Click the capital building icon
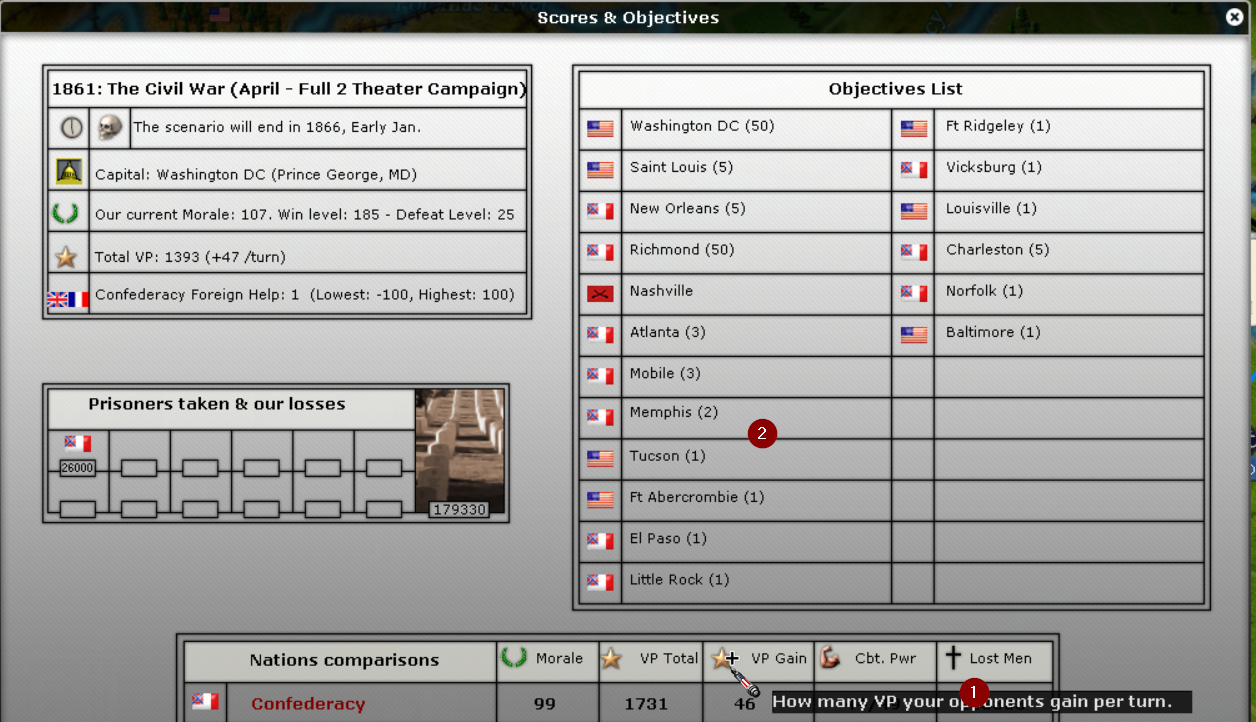Viewport: 1256px width, 722px height. 69,172
